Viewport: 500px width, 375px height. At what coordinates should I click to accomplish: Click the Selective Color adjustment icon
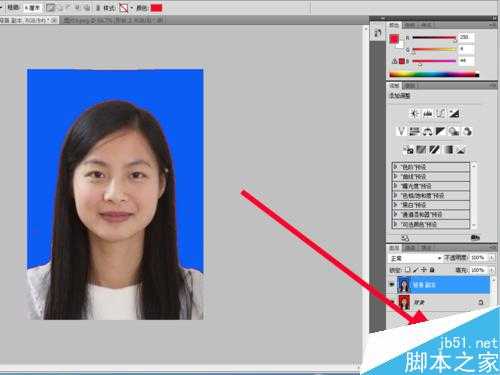coord(461,150)
